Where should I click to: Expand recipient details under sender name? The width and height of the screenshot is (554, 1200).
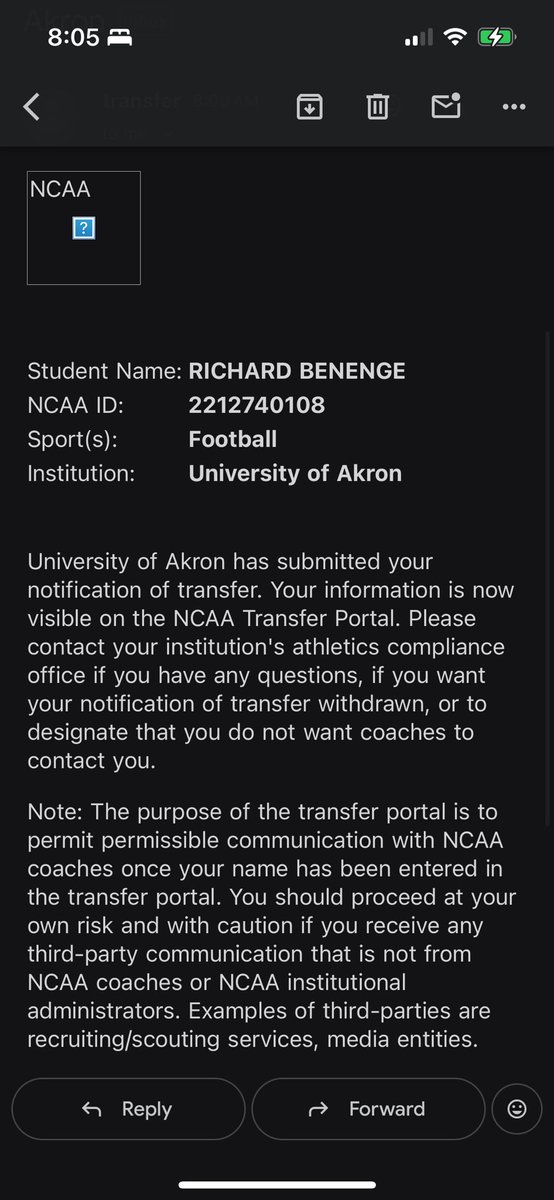point(138,133)
